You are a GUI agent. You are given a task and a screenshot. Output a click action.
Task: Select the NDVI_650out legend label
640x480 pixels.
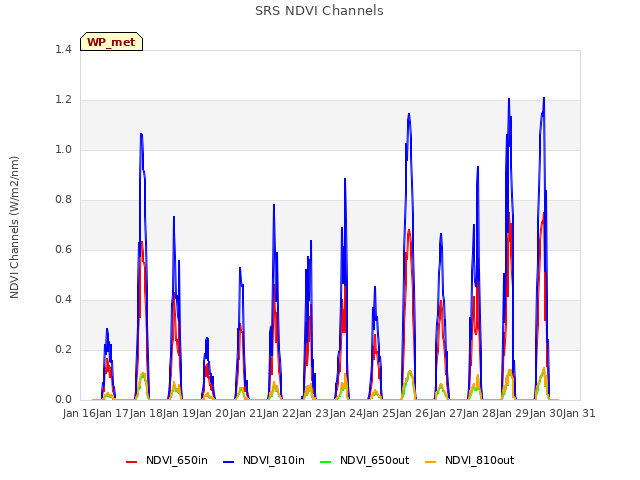375,460
